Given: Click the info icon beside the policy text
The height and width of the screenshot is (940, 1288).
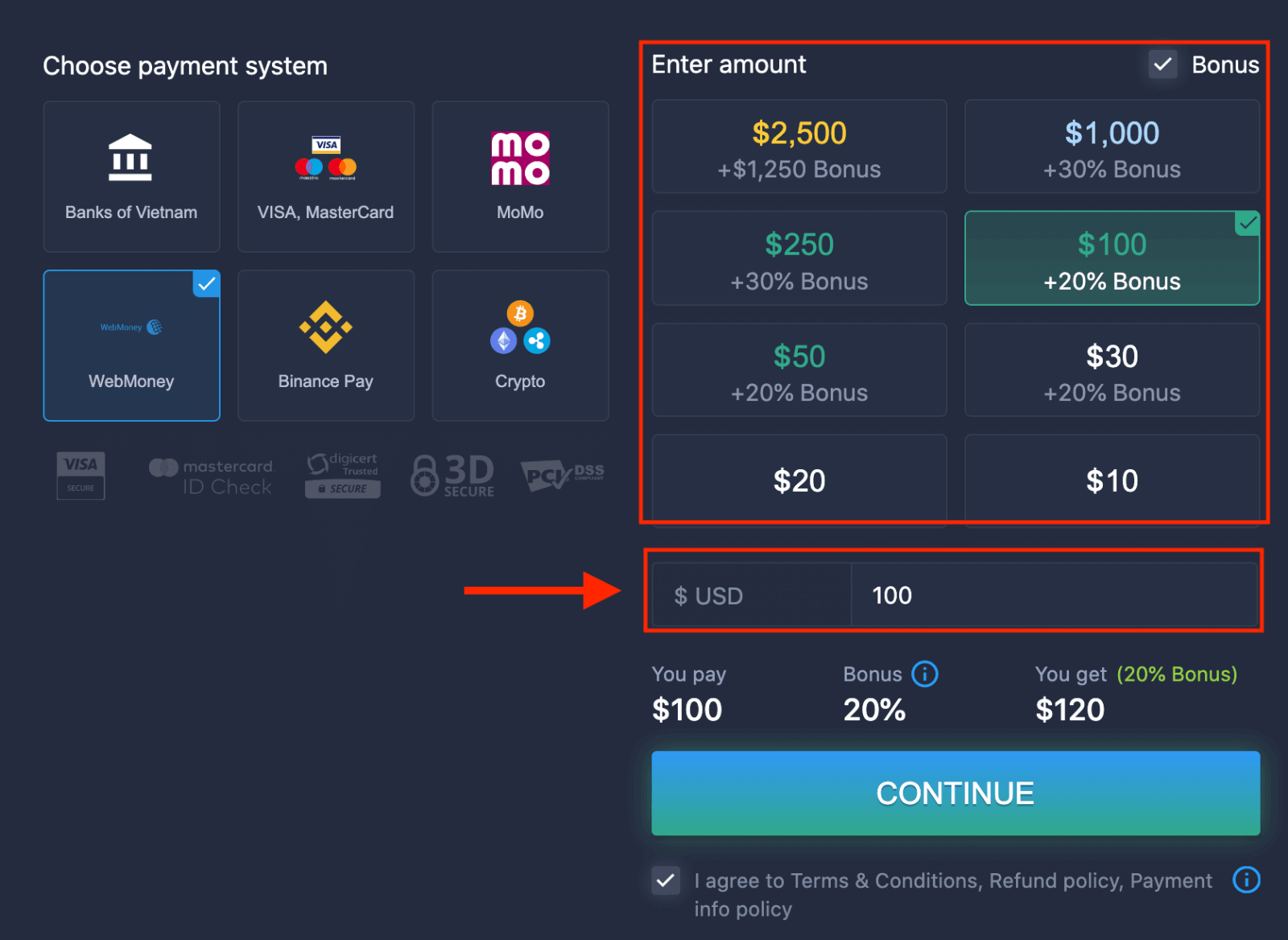Looking at the screenshot, I should pyautogui.click(x=1245, y=880).
